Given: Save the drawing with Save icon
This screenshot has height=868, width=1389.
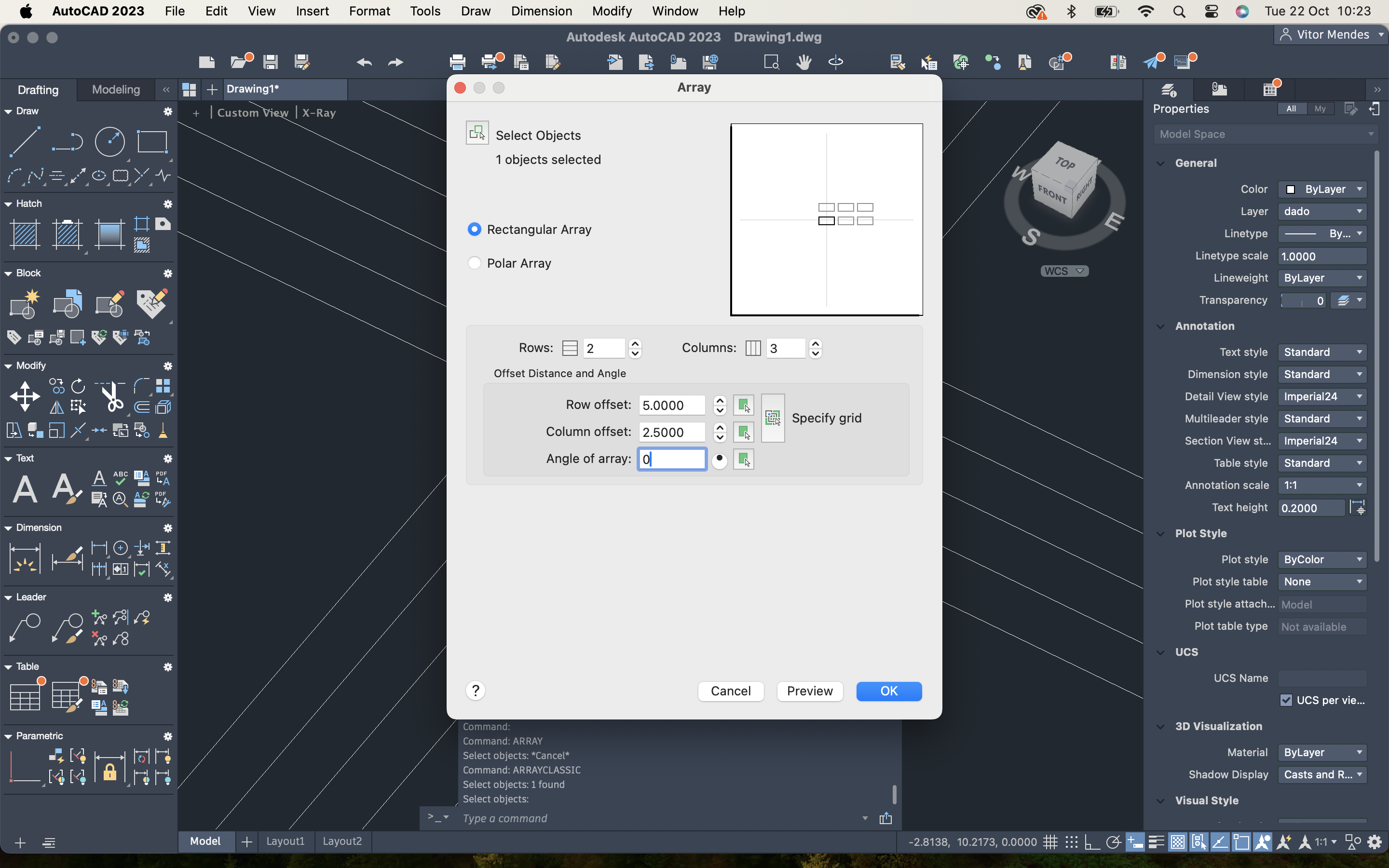Looking at the screenshot, I should click(271, 61).
